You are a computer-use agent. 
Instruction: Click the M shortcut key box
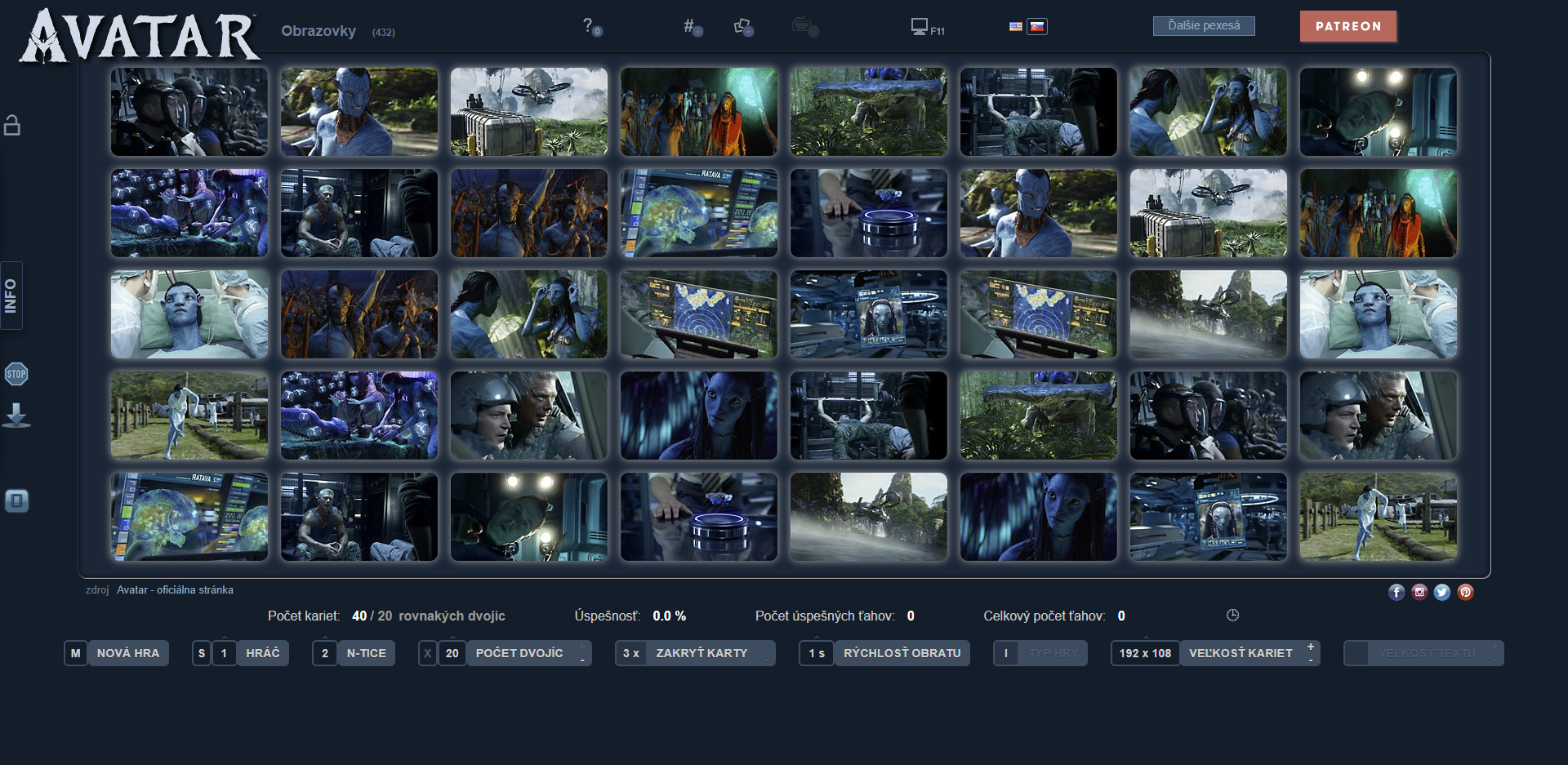[x=75, y=653]
